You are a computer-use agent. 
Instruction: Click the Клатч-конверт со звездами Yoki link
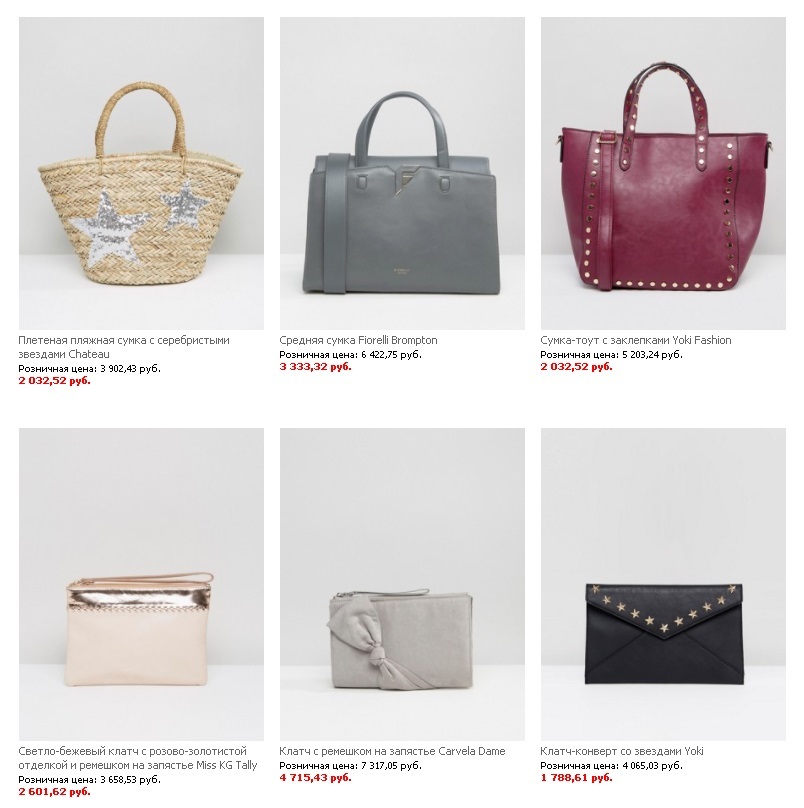pos(622,751)
